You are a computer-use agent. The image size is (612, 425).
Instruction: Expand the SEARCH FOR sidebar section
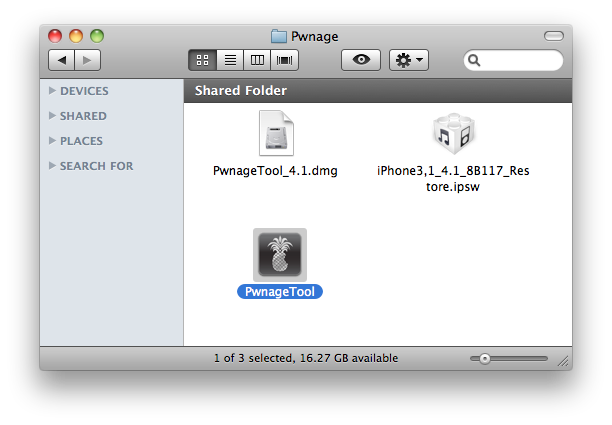(x=52, y=165)
